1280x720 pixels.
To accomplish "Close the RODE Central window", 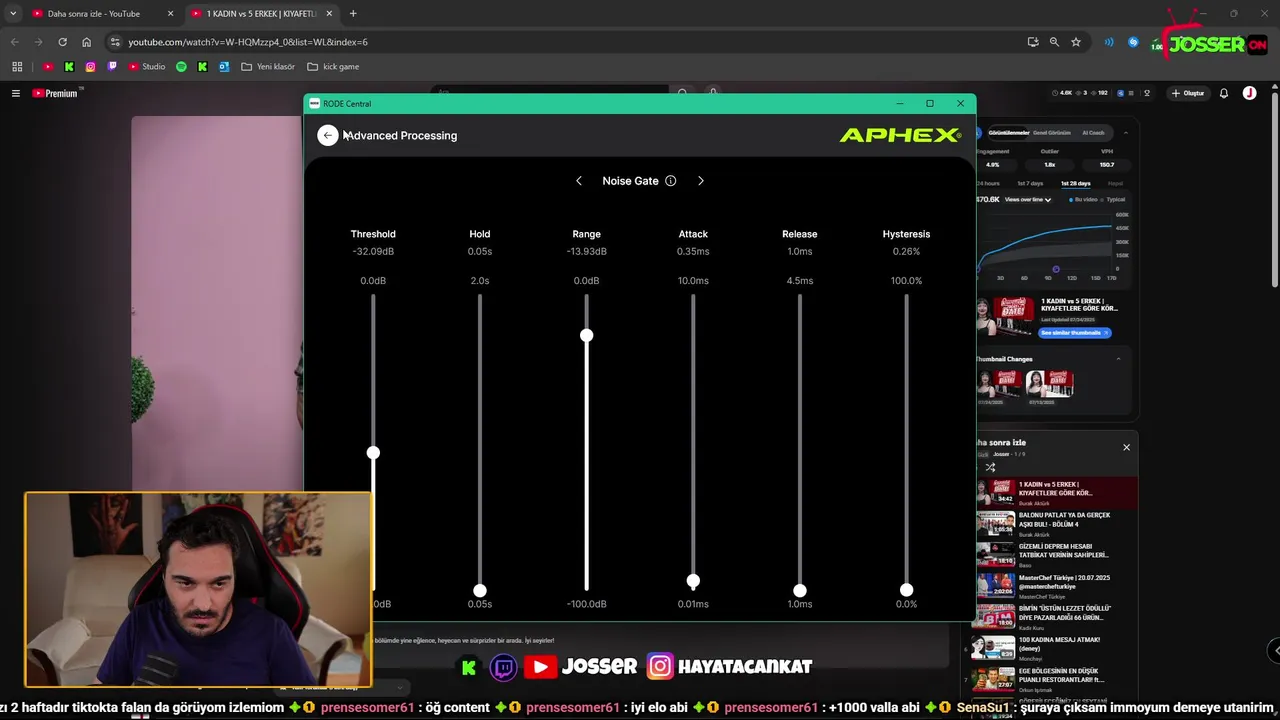I will 960,103.
